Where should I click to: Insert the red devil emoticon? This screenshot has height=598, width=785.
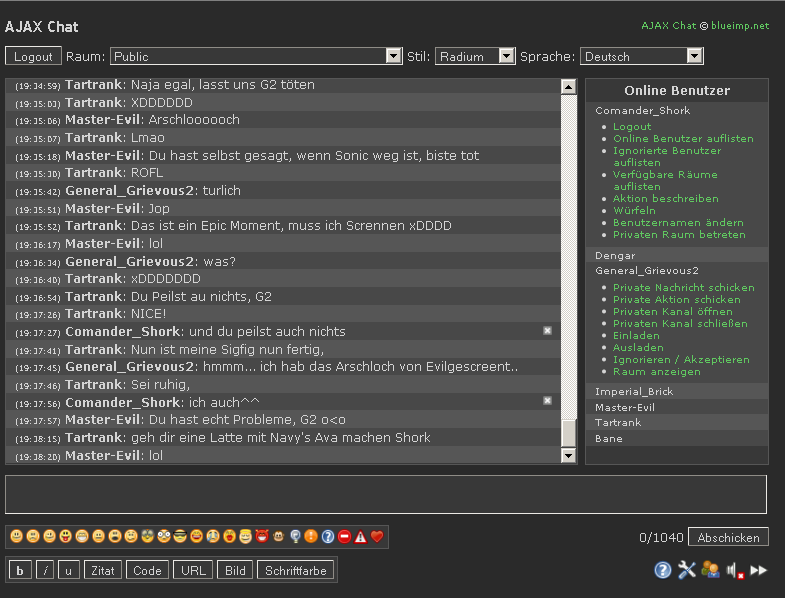pyautogui.click(x=262, y=537)
